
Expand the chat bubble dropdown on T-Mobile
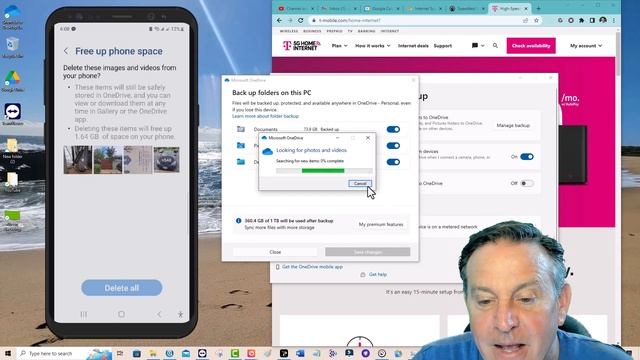(x=478, y=46)
